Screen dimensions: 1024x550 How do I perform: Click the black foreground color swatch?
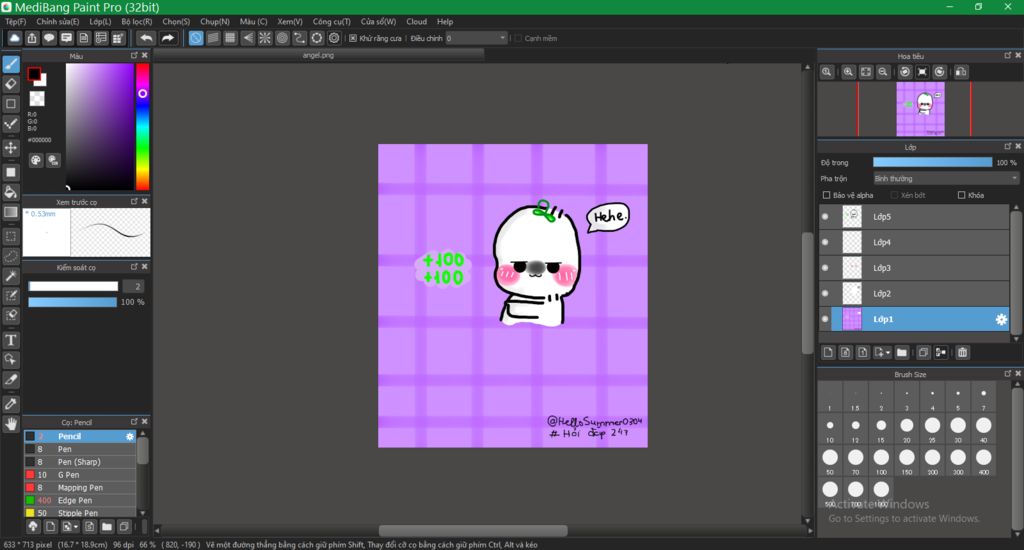34,74
